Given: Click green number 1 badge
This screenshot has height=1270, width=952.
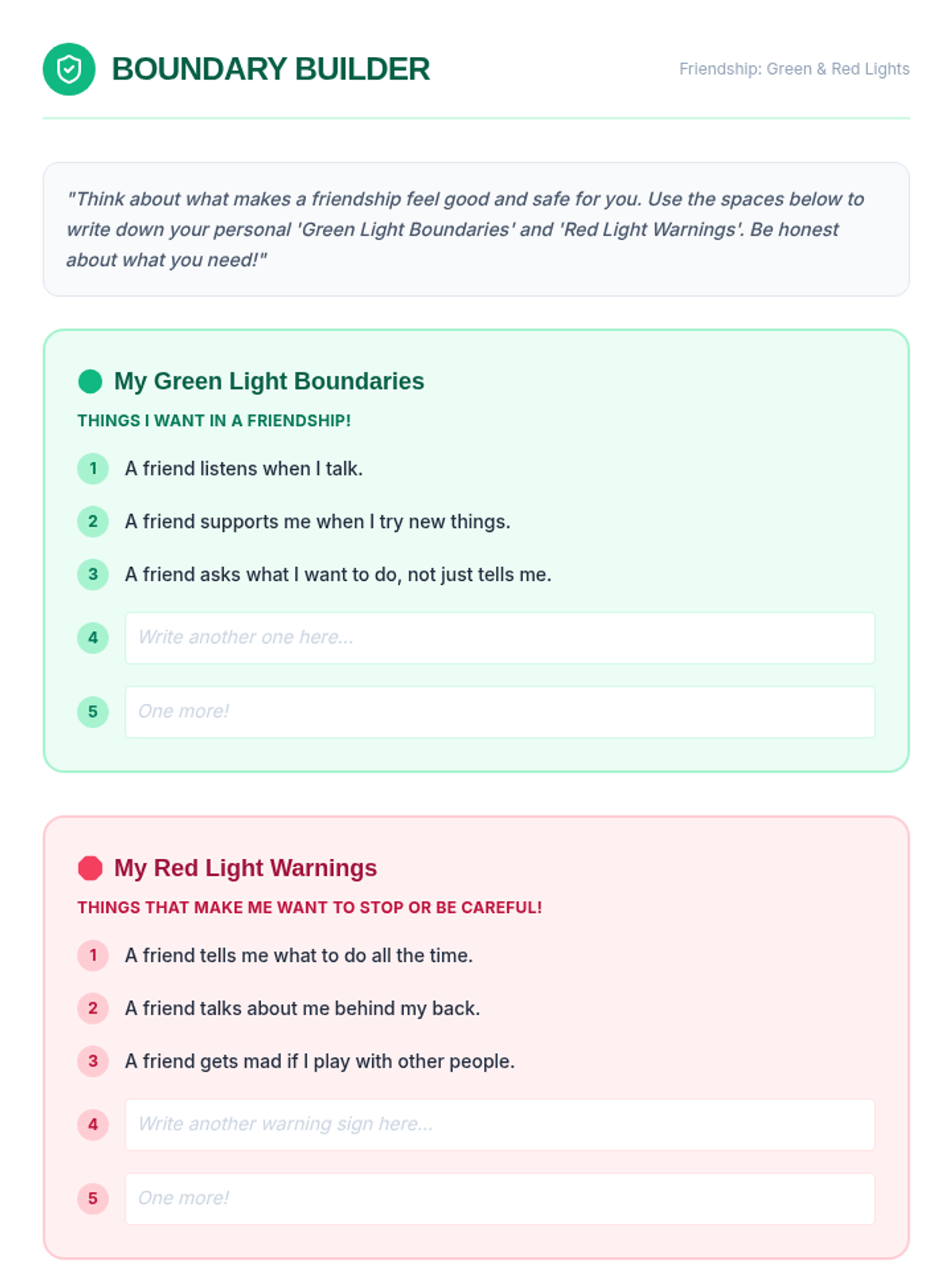Looking at the screenshot, I should point(93,468).
